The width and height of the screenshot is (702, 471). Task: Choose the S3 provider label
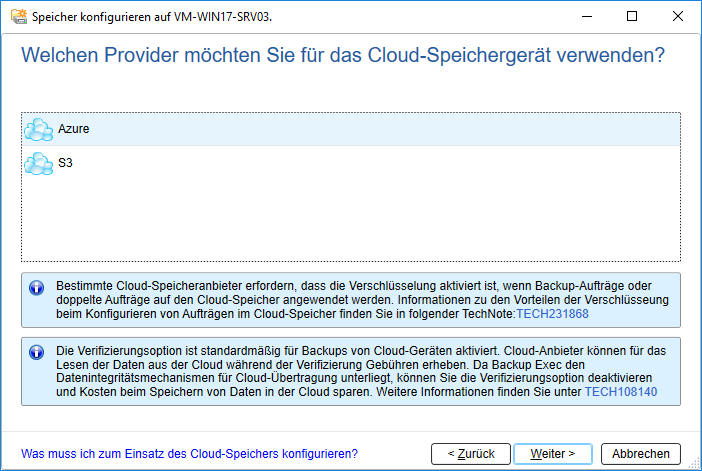[65, 162]
